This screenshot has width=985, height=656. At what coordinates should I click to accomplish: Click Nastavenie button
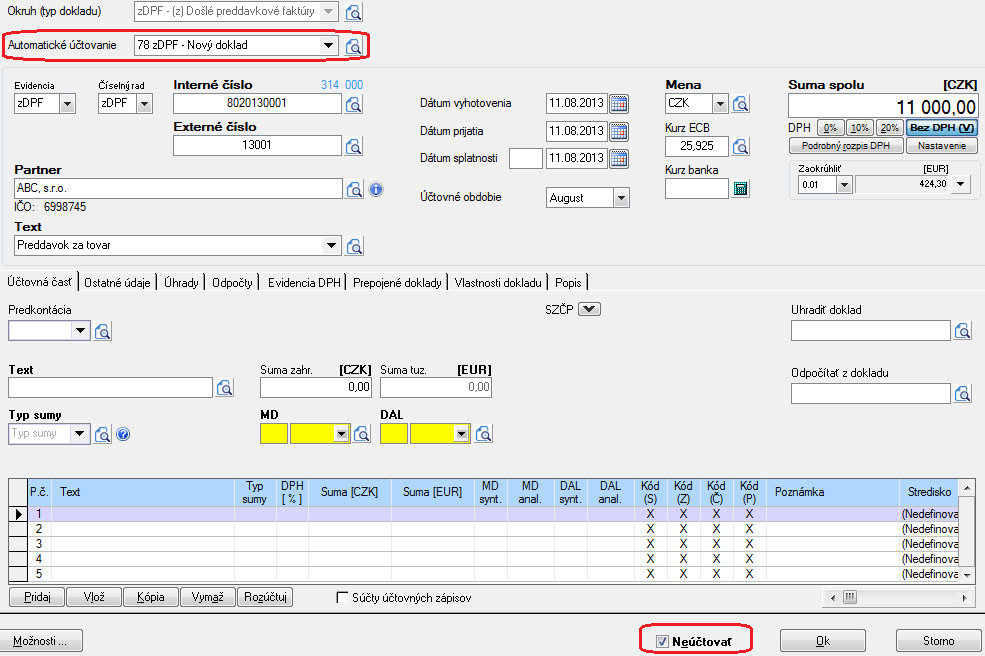pos(942,146)
